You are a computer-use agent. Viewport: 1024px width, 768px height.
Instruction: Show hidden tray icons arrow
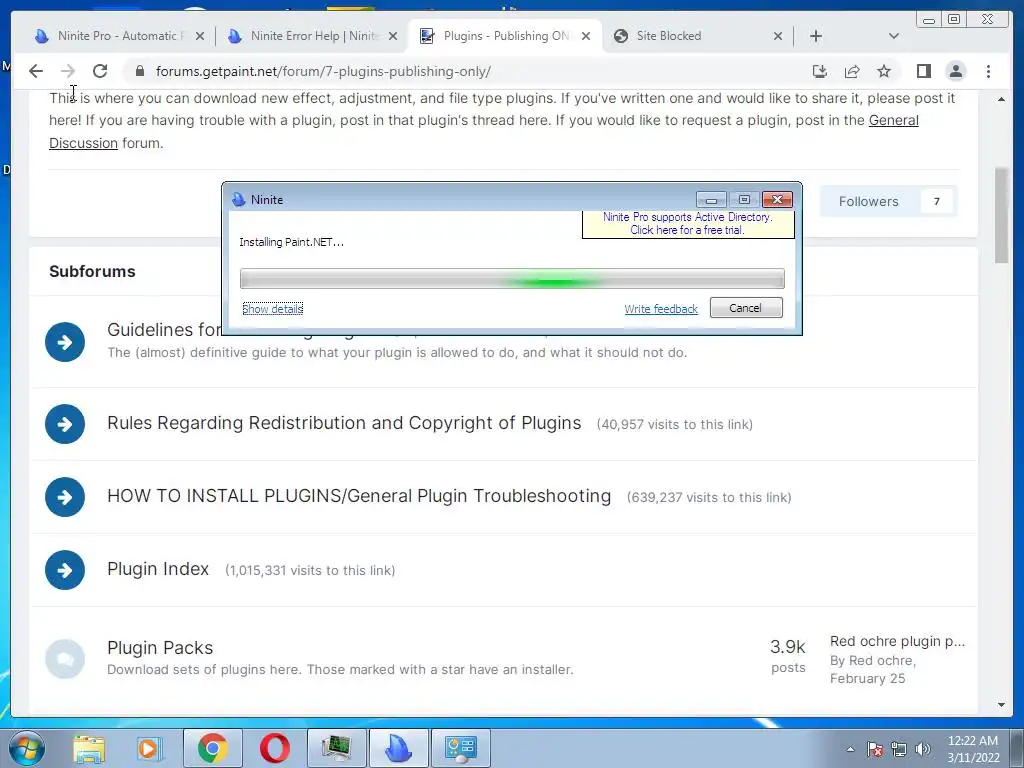850,749
